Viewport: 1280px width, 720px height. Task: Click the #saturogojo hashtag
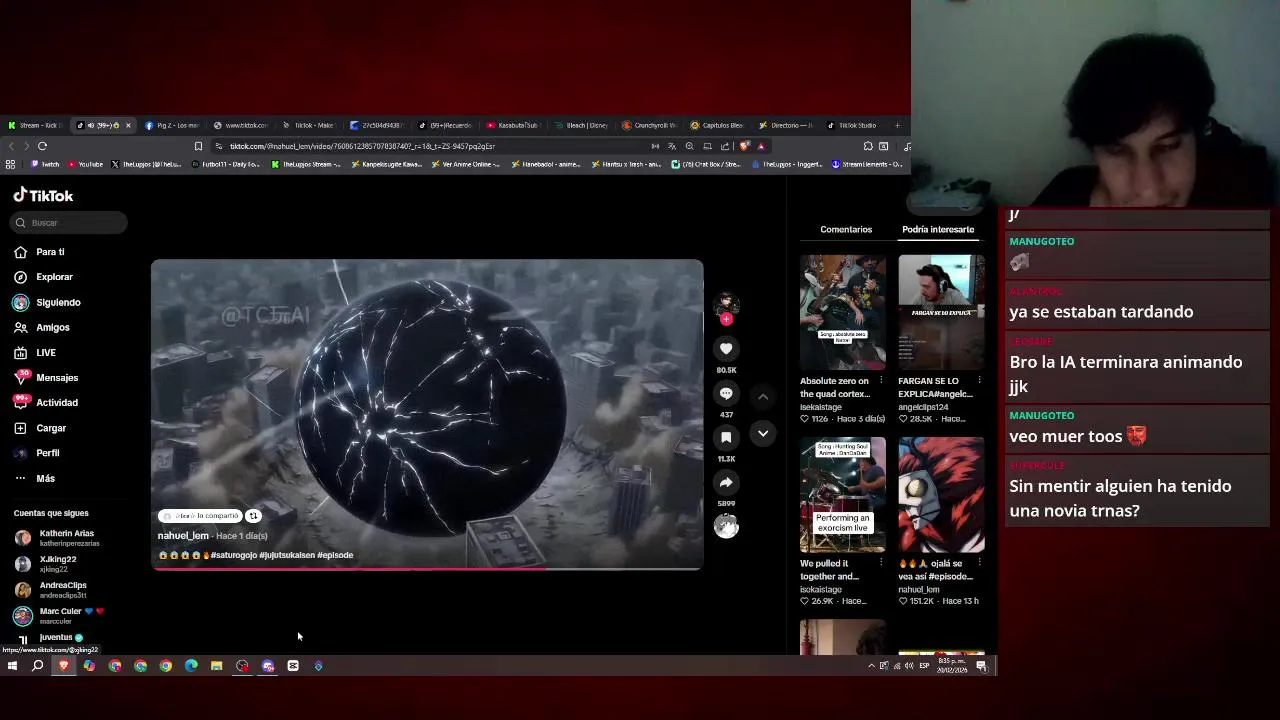tap(233, 555)
